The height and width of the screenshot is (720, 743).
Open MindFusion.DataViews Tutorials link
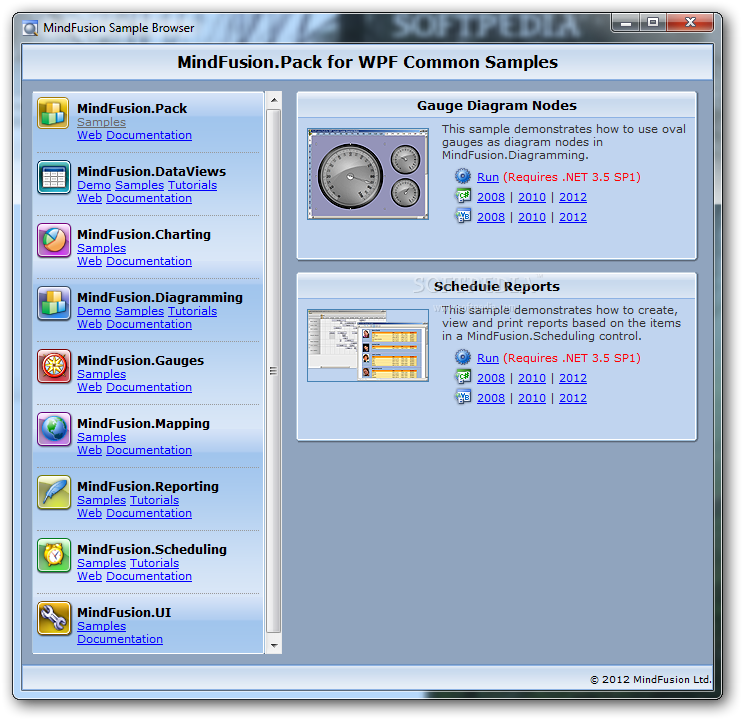192,185
